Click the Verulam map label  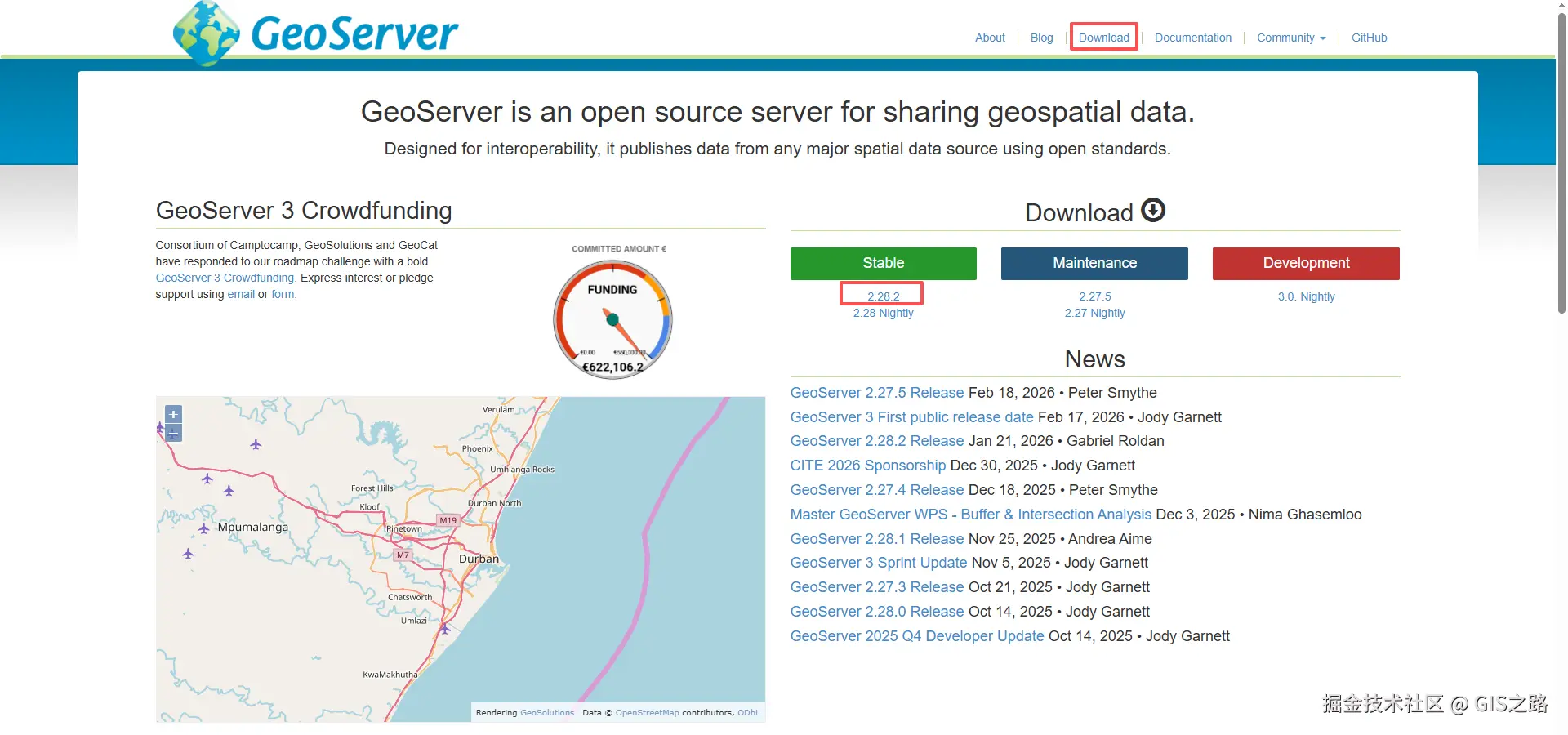click(x=498, y=409)
